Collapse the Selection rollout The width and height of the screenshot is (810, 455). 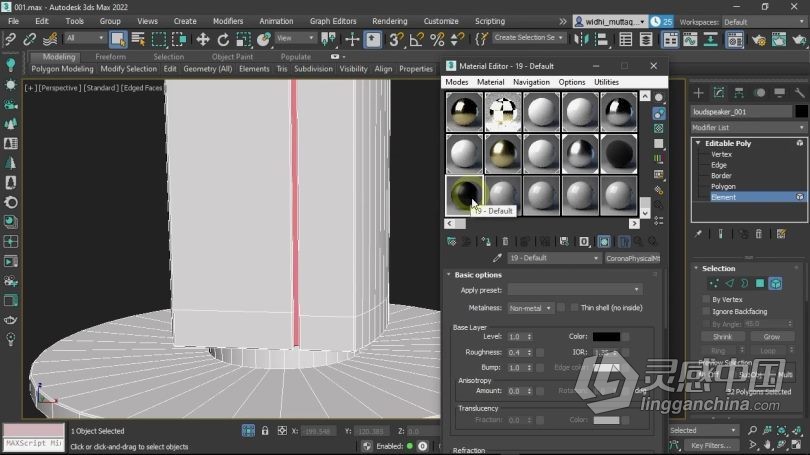click(696, 268)
